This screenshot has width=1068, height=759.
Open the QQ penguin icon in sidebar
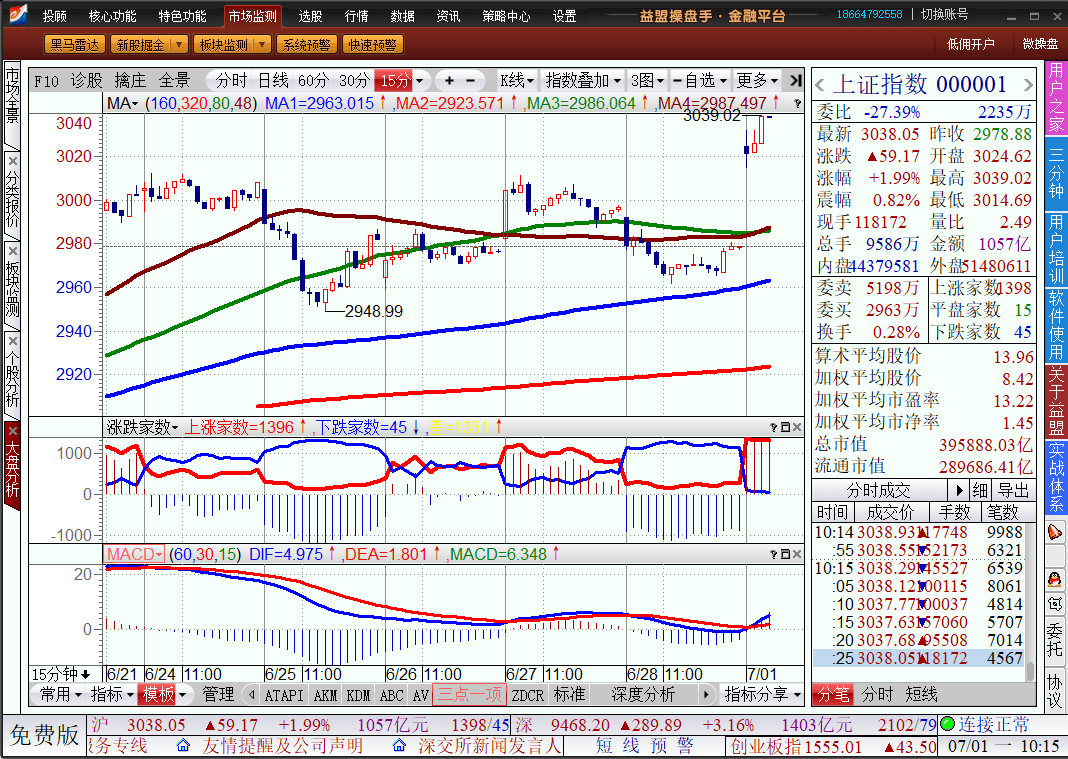[x=1055, y=580]
